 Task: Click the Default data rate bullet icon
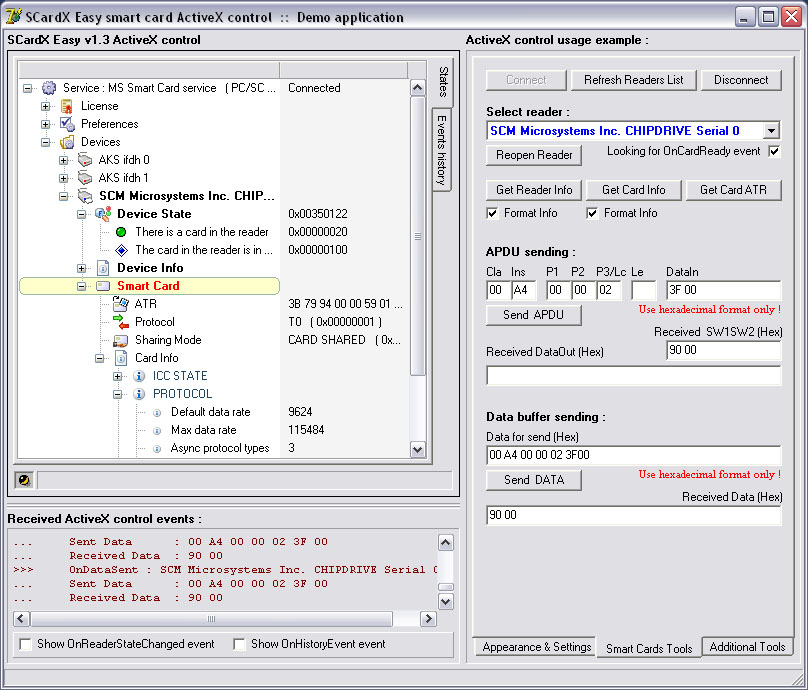(x=157, y=413)
